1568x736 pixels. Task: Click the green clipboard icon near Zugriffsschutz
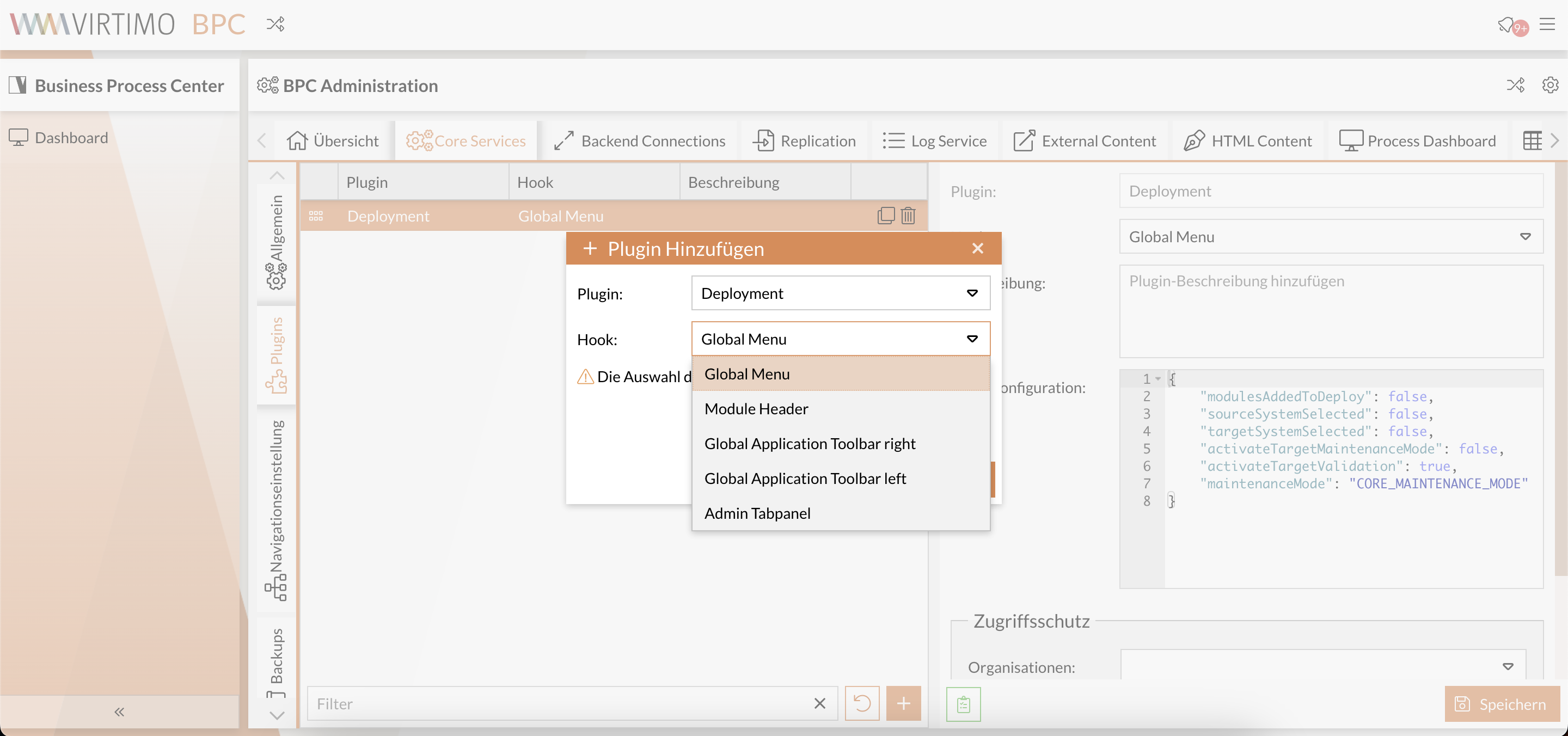(x=963, y=704)
